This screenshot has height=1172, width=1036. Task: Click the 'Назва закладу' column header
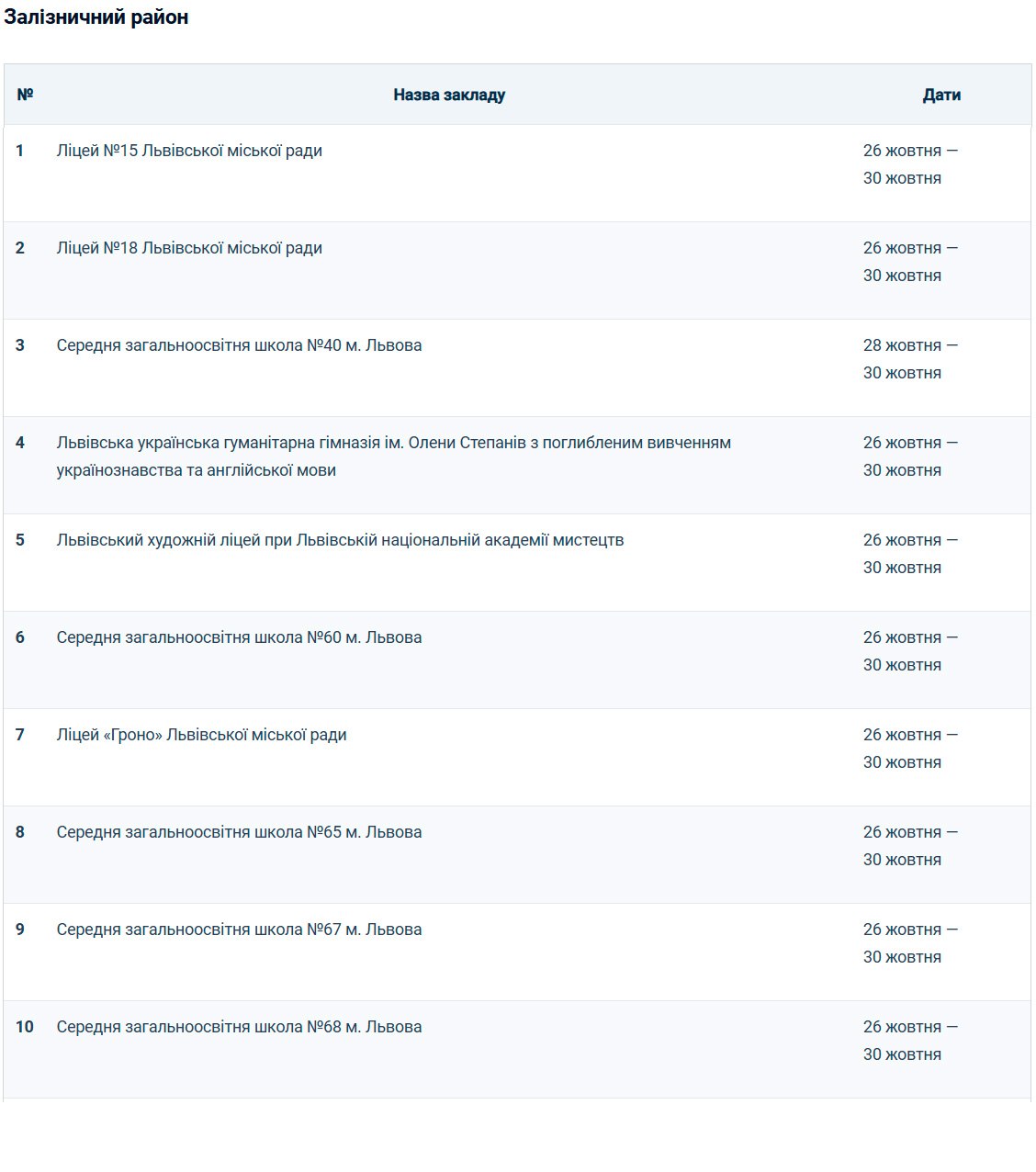click(449, 95)
